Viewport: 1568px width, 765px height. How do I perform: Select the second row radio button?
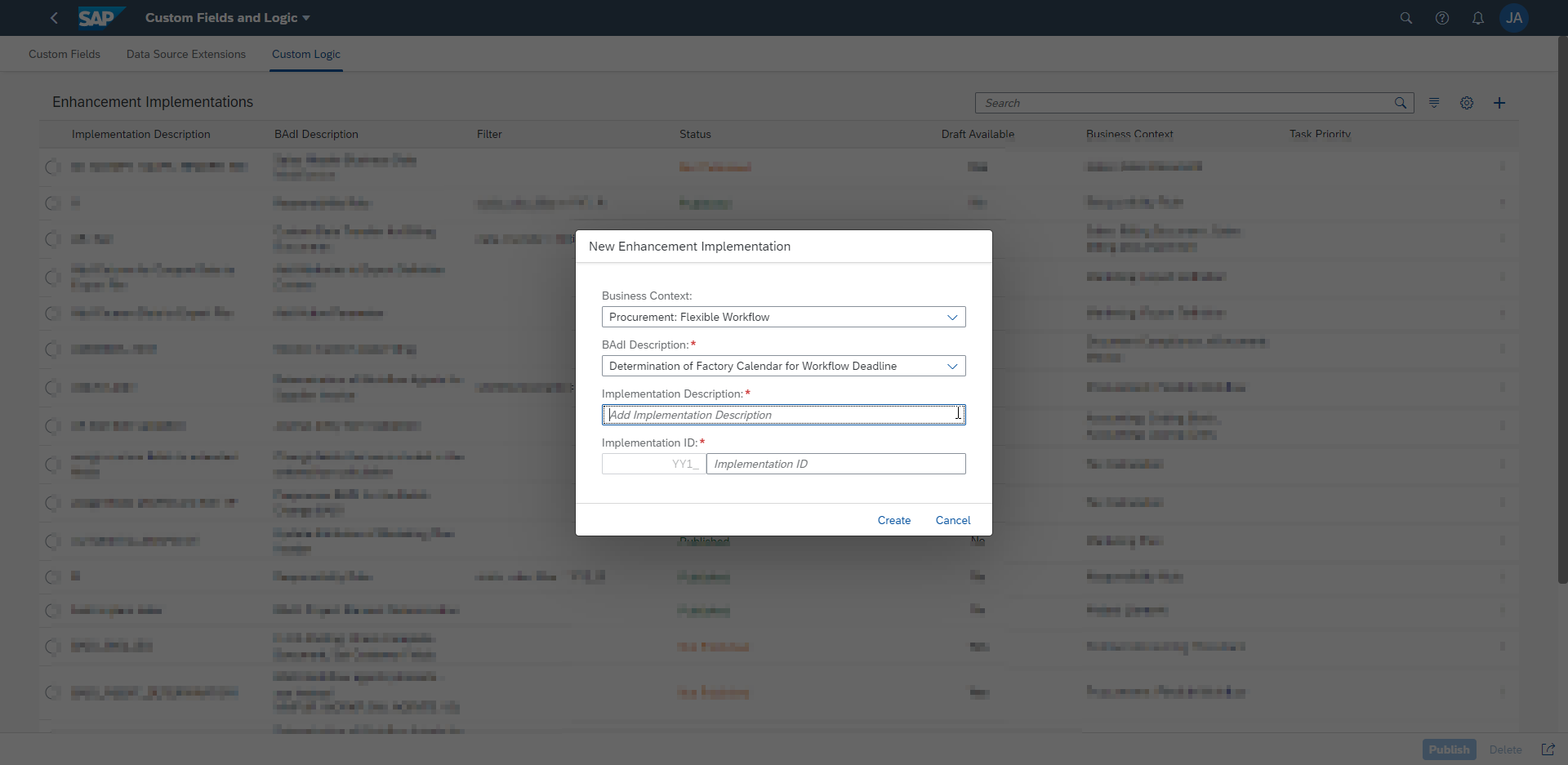pos(53,203)
